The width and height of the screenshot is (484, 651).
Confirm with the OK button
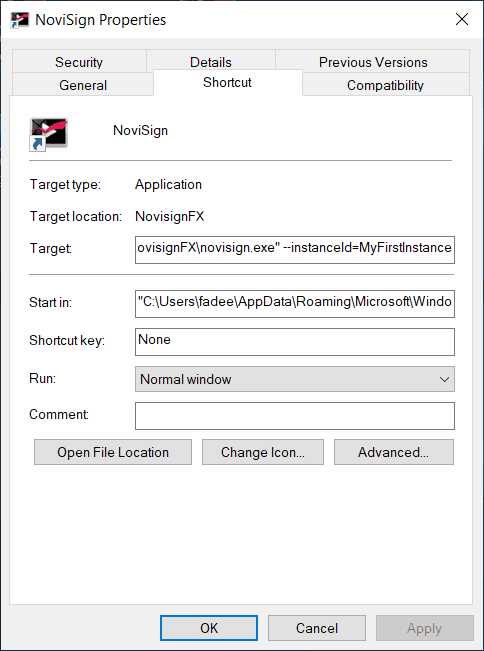(x=209, y=628)
